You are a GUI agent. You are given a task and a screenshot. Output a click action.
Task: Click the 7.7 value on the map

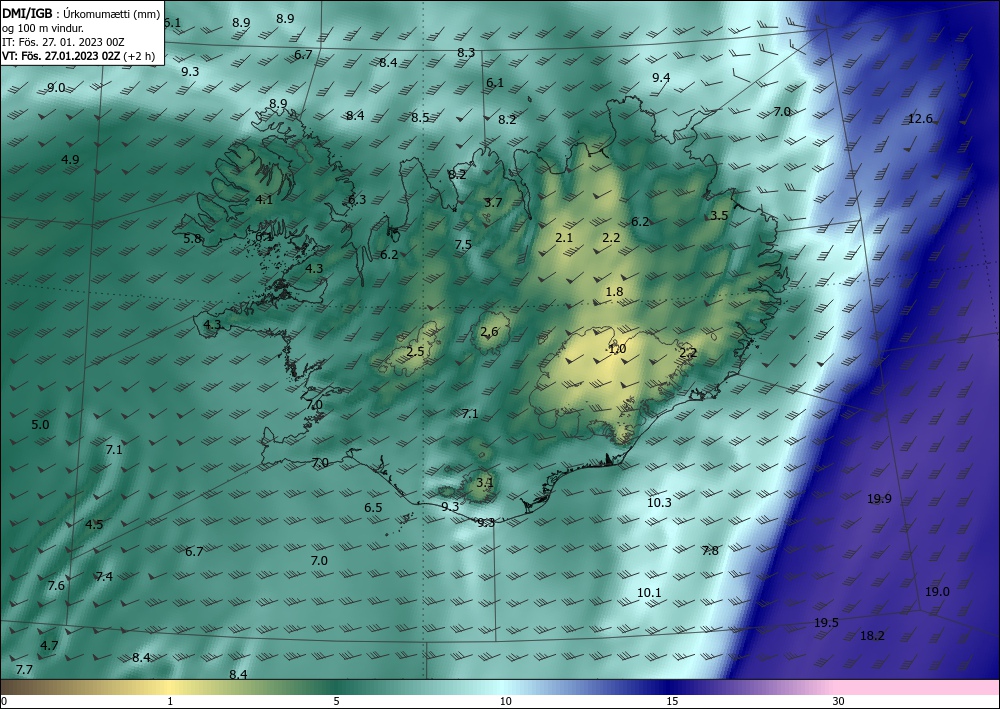[24, 669]
